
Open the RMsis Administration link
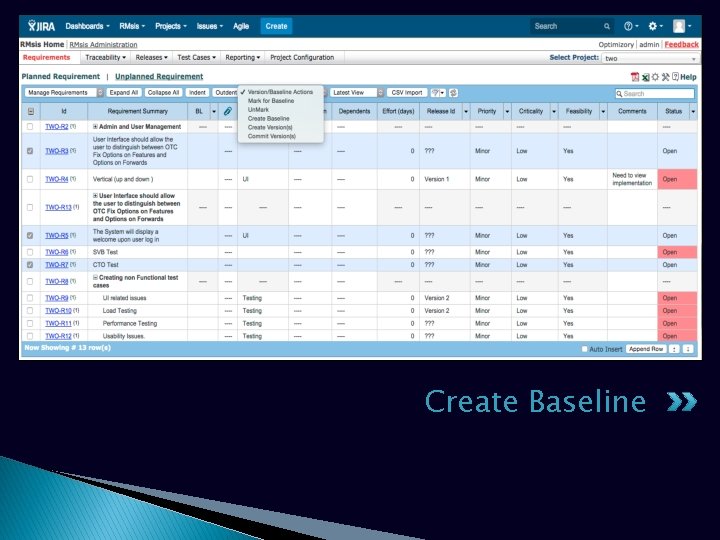(x=103, y=45)
